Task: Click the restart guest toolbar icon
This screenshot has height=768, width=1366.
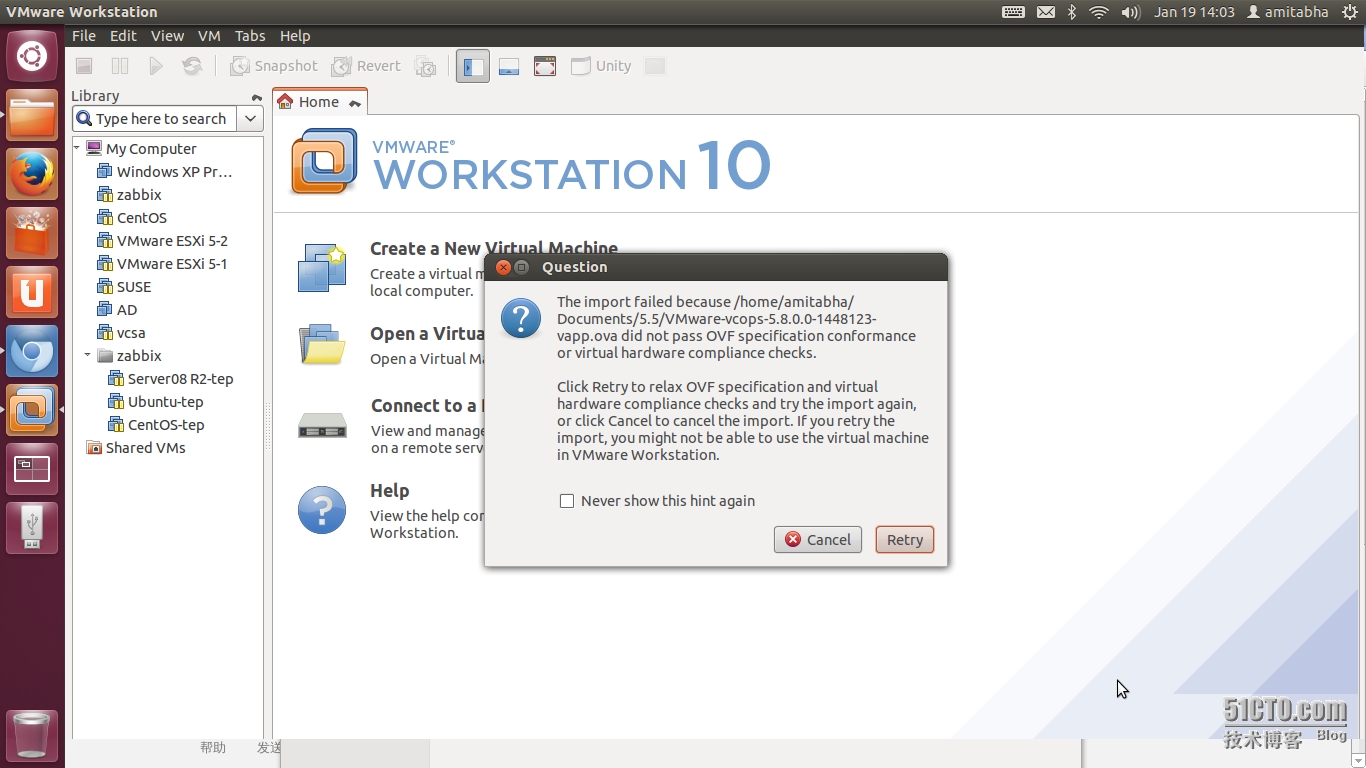Action: tap(192, 66)
